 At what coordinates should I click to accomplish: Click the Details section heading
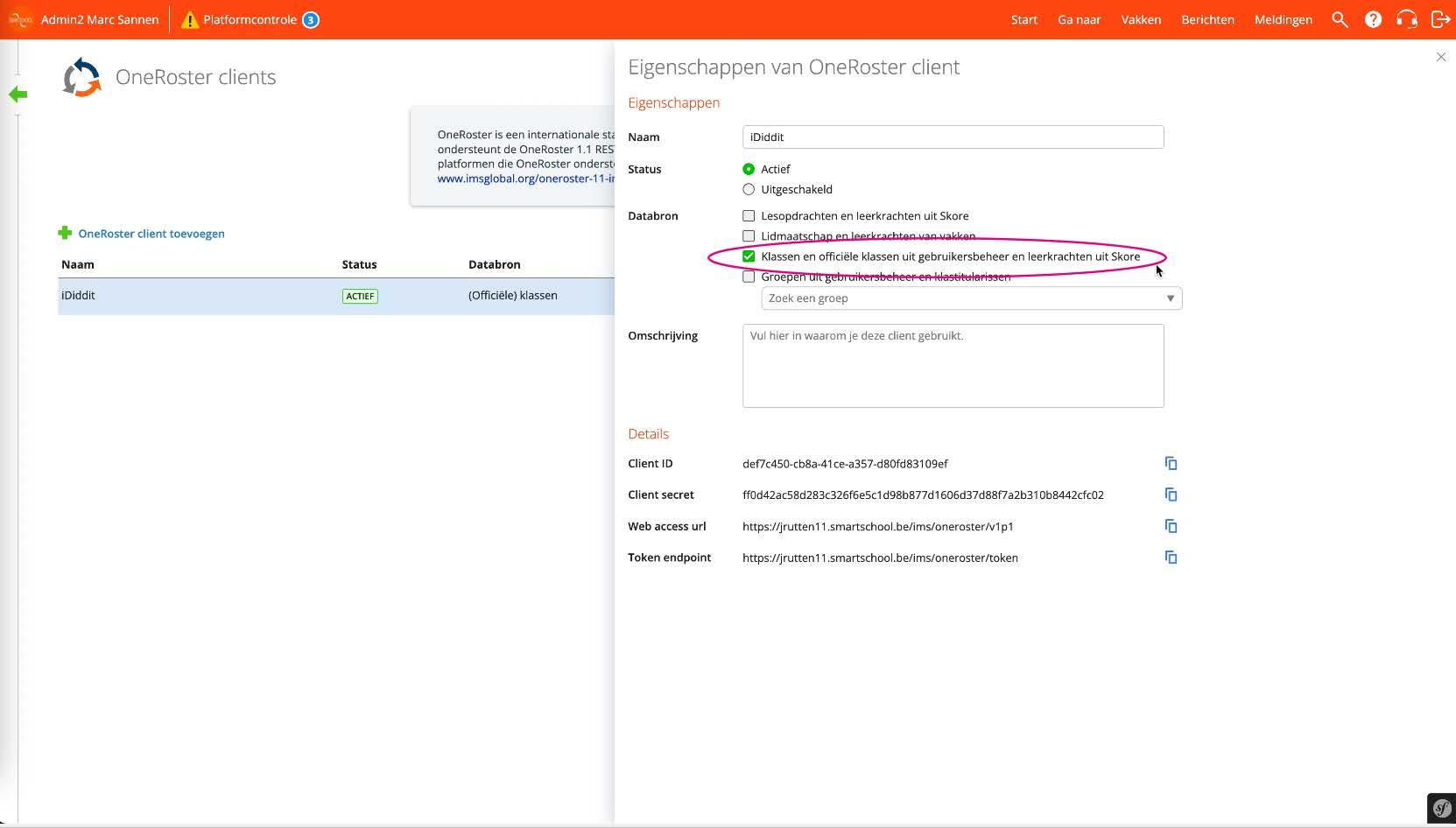(648, 434)
